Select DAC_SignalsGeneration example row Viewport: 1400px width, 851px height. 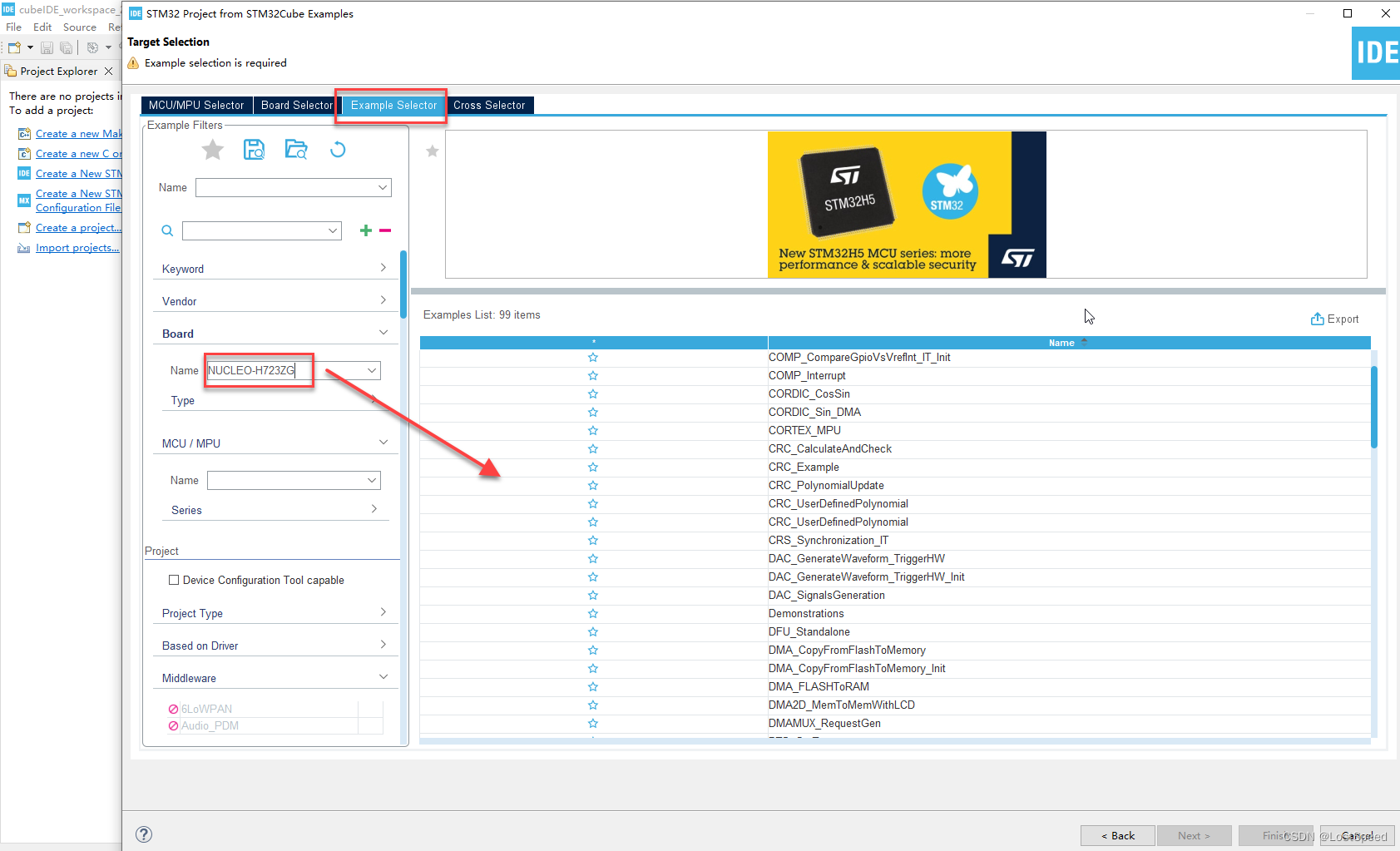click(x=895, y=595)
